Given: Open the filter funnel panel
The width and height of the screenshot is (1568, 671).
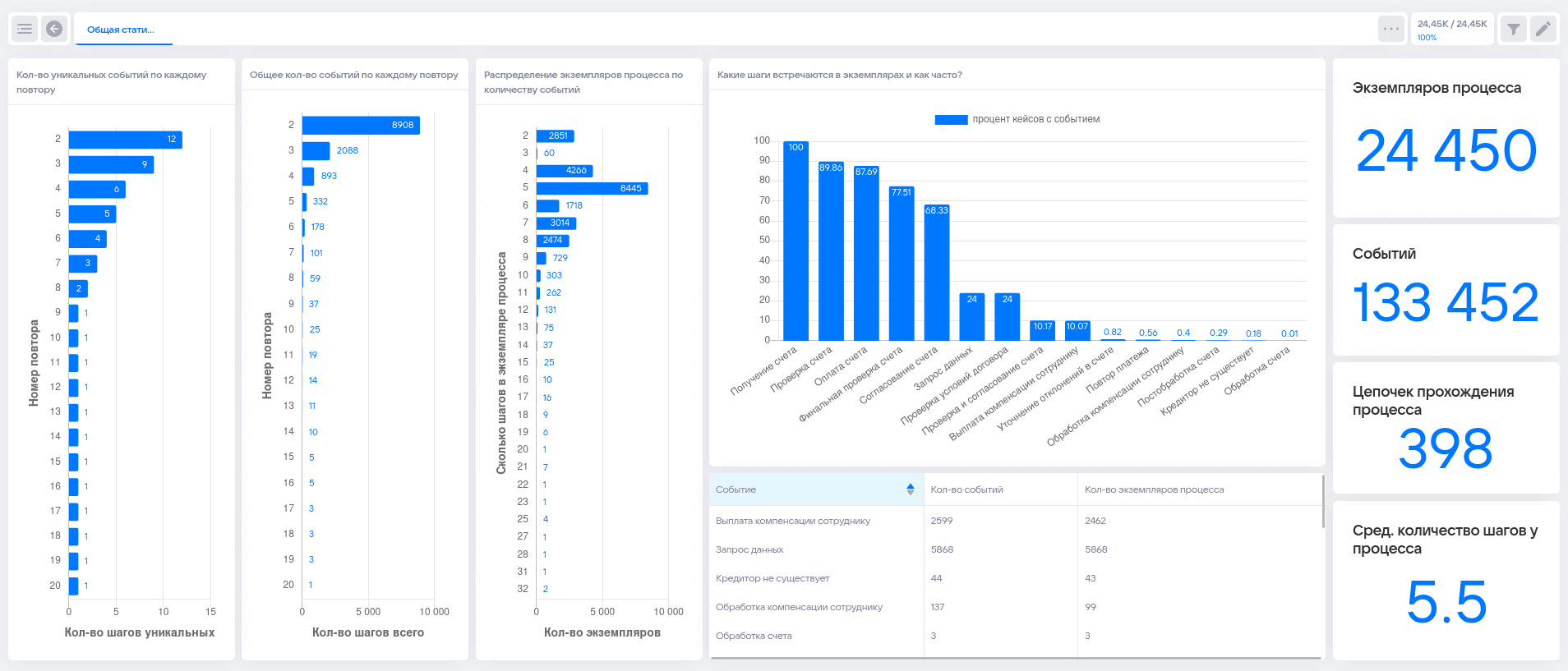Looking at the screenshot, I should 1513,29.
